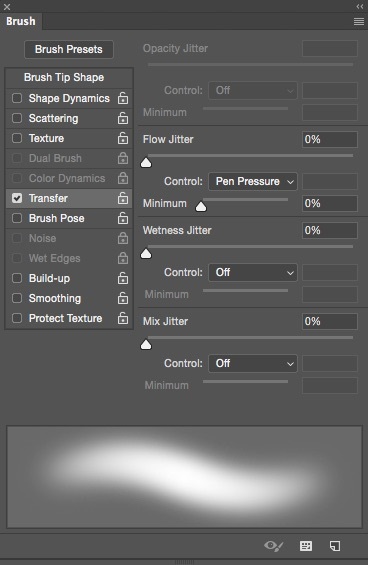The width and height of the screenshot is (368, 565).
Task: Open the Mix Jitter Control dropdown
Action: [253, 363]
